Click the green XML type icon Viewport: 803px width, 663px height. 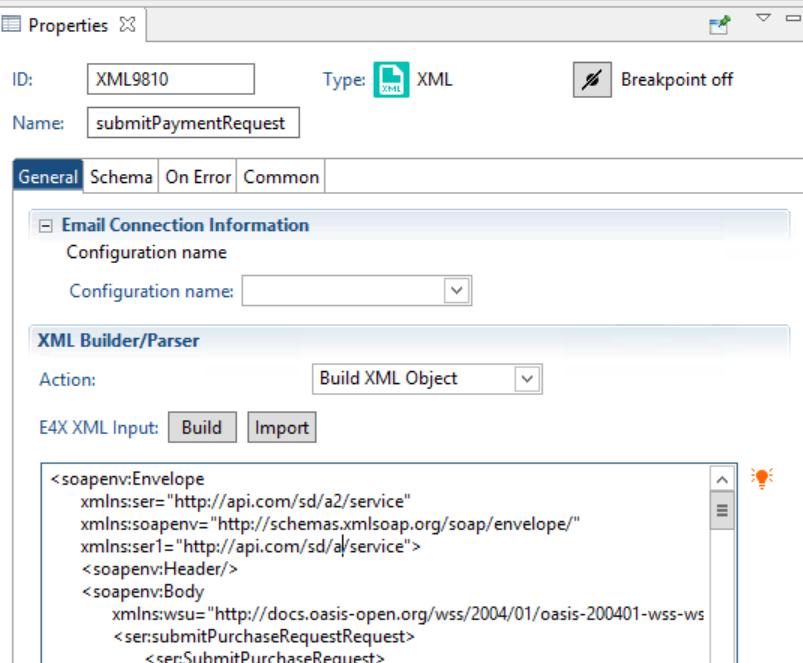(x=391, y=79)
